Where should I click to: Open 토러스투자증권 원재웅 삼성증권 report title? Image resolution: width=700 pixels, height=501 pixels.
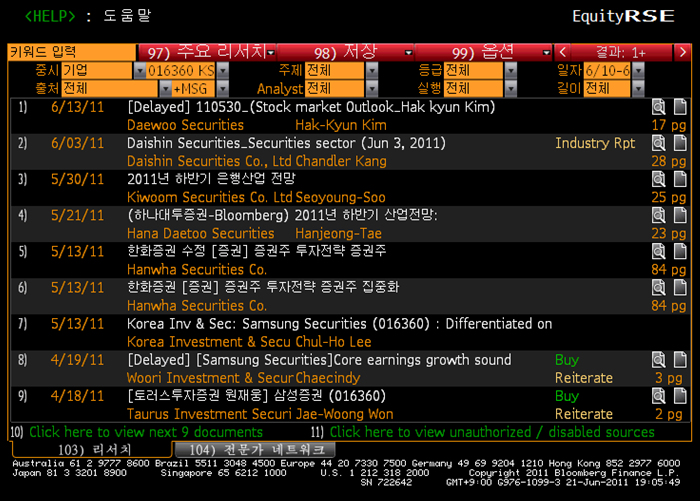coord(256,396)
